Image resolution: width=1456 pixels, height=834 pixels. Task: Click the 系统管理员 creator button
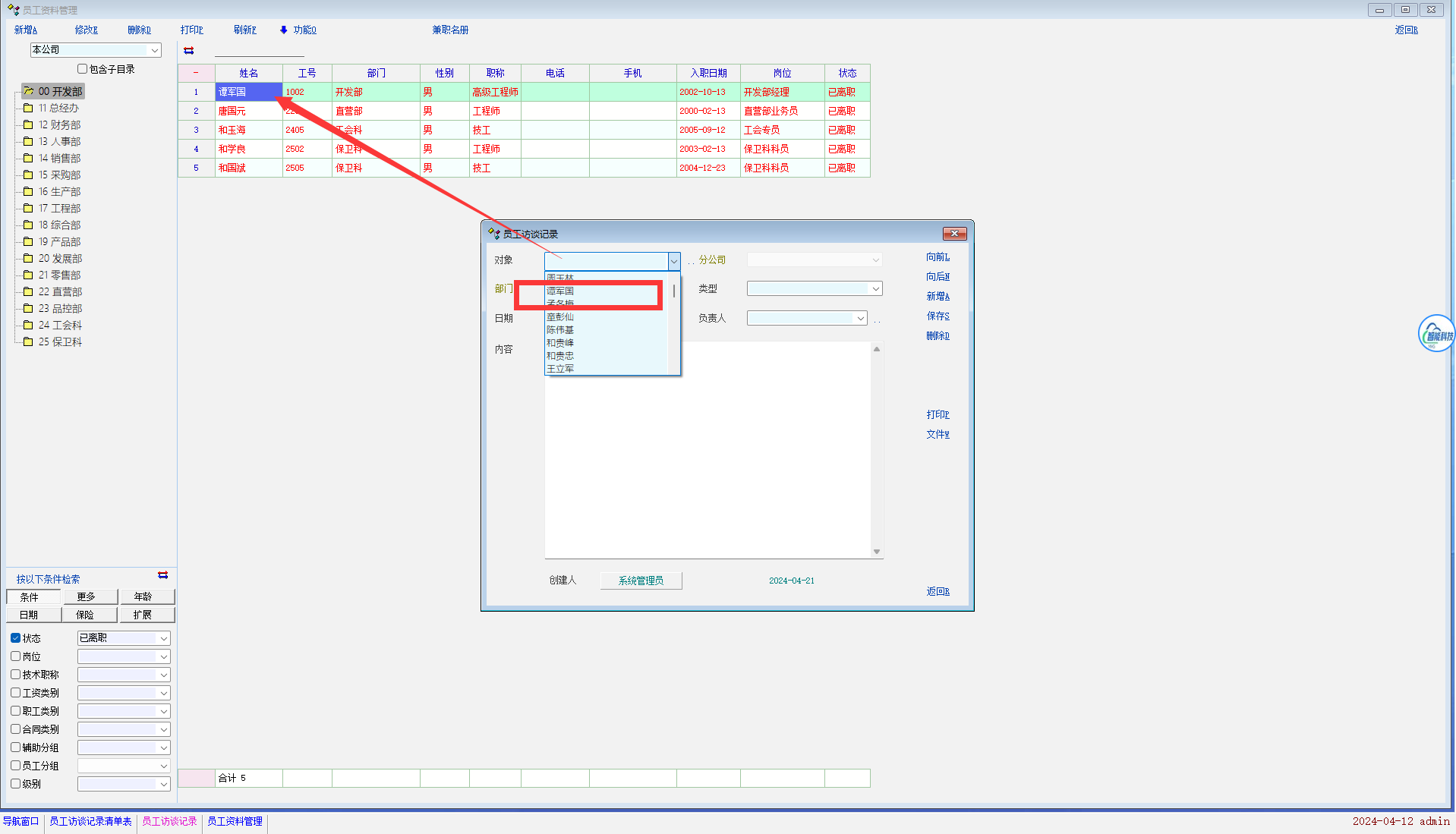(641, 581)
